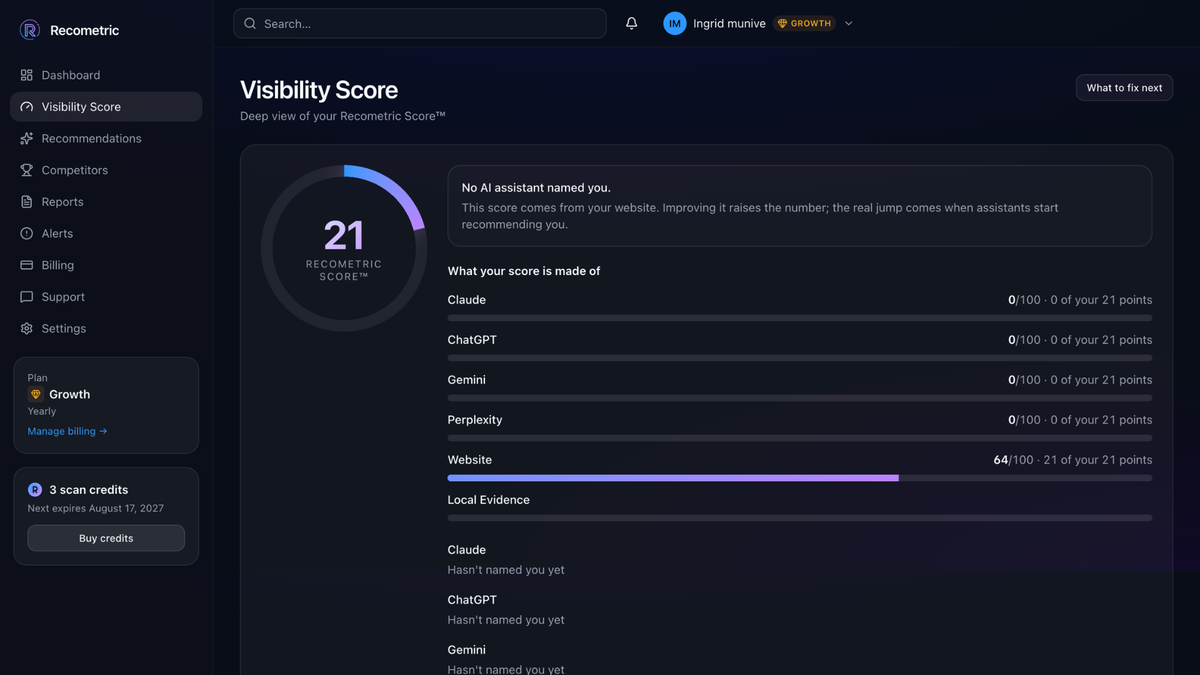Viewport: 1200px width, 675px height.
Task: Click the search magnifier icon
Action: (250, 23)
